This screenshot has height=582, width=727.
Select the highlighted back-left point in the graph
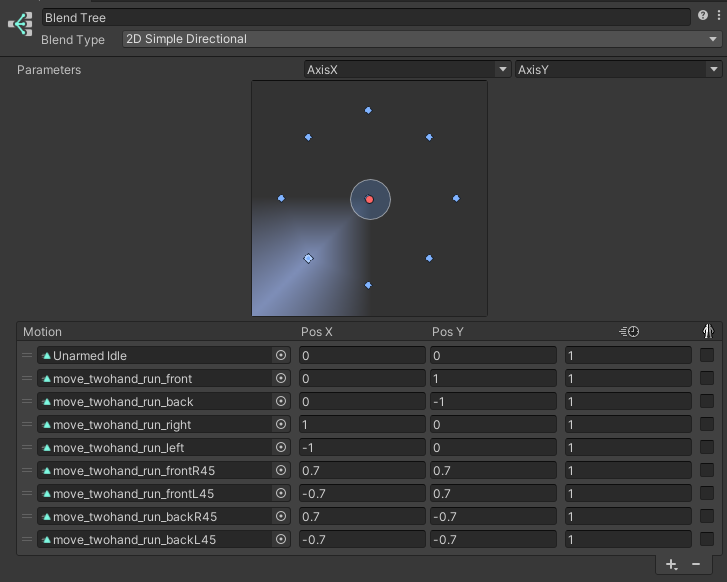click(x=308, y=258)
